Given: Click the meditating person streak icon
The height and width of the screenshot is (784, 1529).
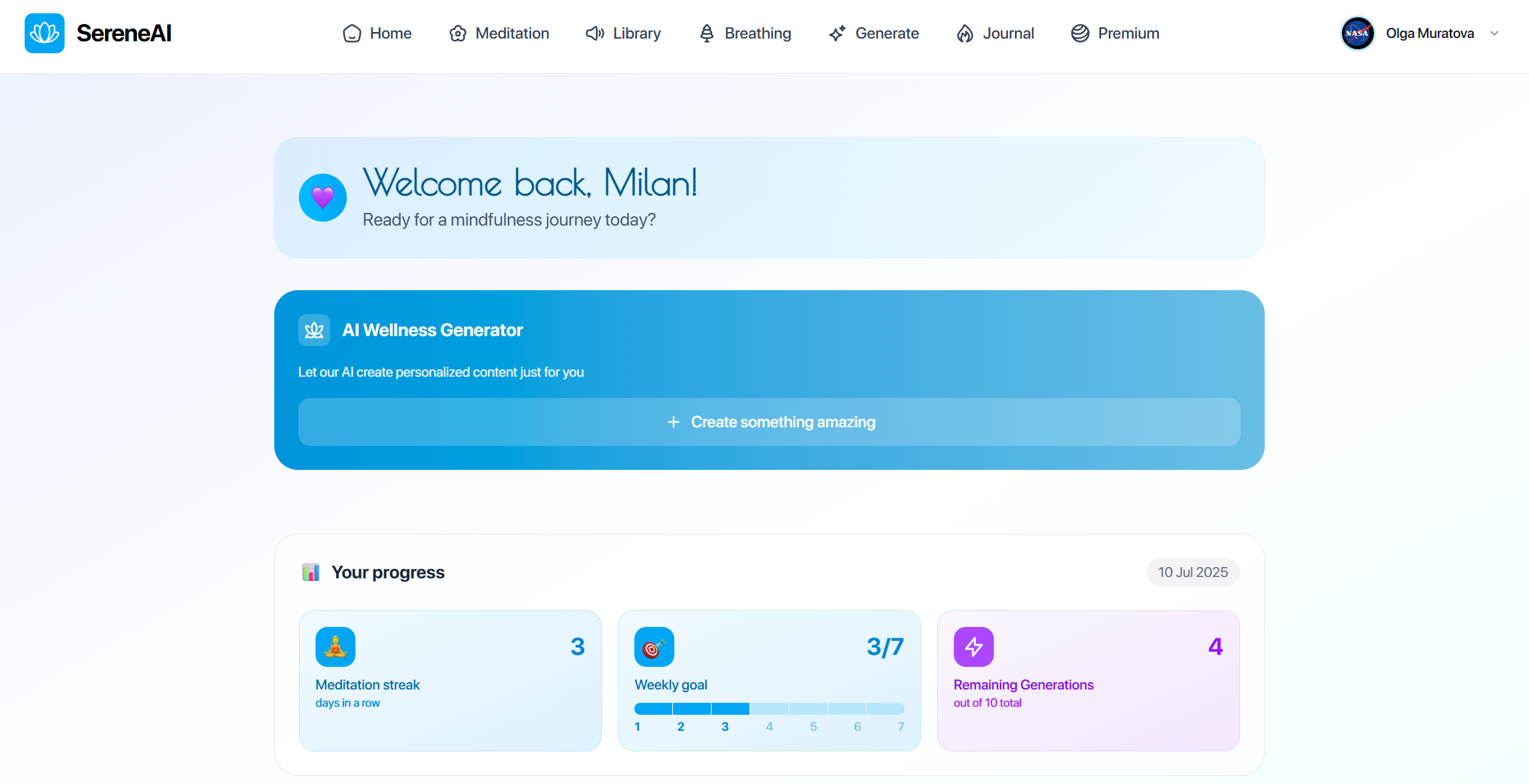Looking at the screenshot, I should [x=335, y=647].
